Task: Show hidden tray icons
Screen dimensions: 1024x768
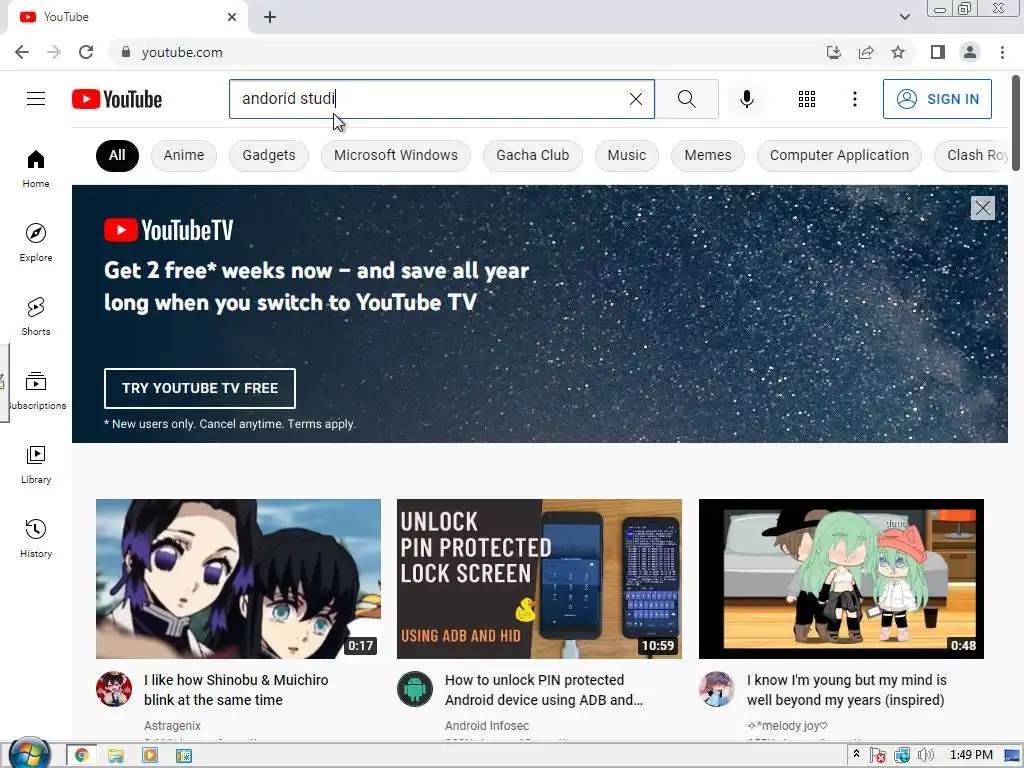Action: click(x=856, y=754)
